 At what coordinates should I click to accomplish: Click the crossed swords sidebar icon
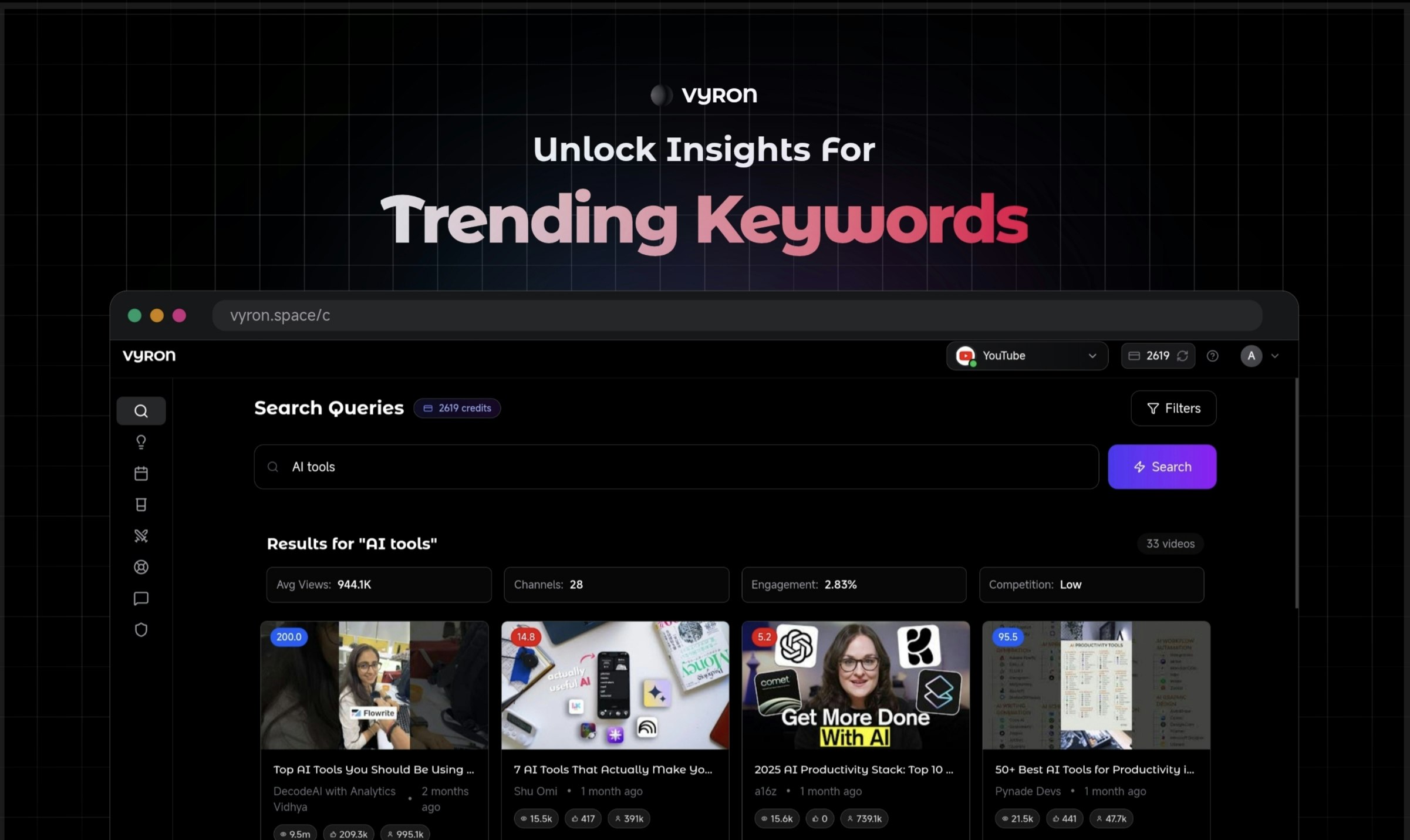[x=141, y=536]
